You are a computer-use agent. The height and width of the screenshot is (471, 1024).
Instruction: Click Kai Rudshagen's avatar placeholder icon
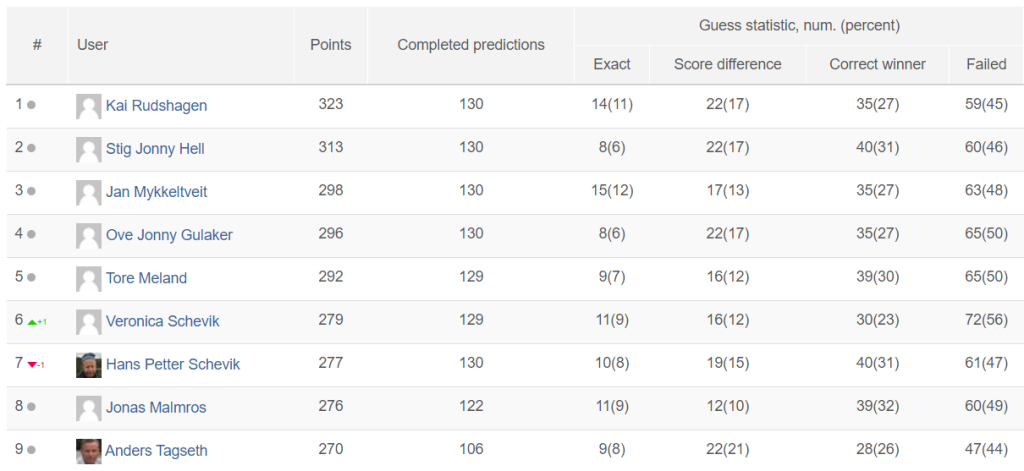pos(88,106)
